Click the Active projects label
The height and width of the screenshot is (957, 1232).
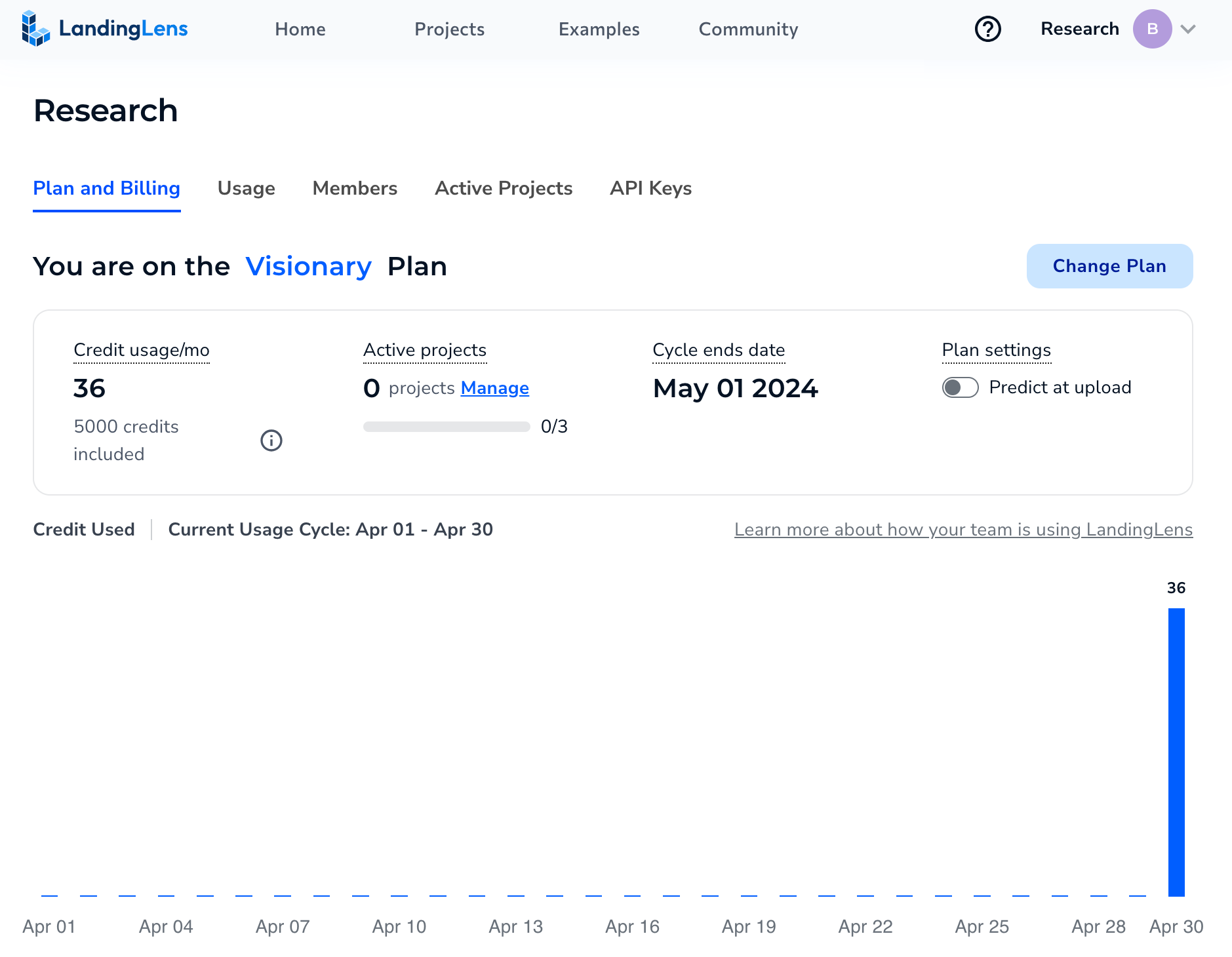pyautogui.click(x=425, y=350)
